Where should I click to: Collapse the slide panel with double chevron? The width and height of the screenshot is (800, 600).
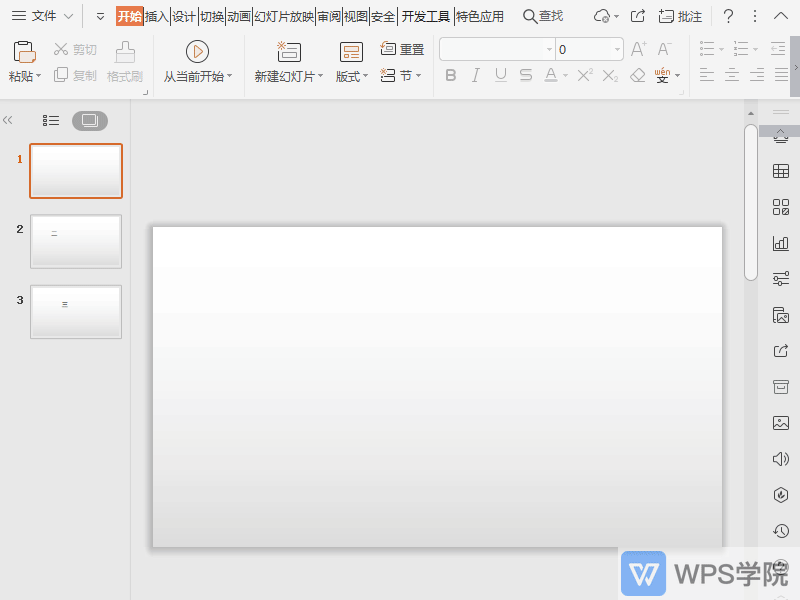click(8, 120)
